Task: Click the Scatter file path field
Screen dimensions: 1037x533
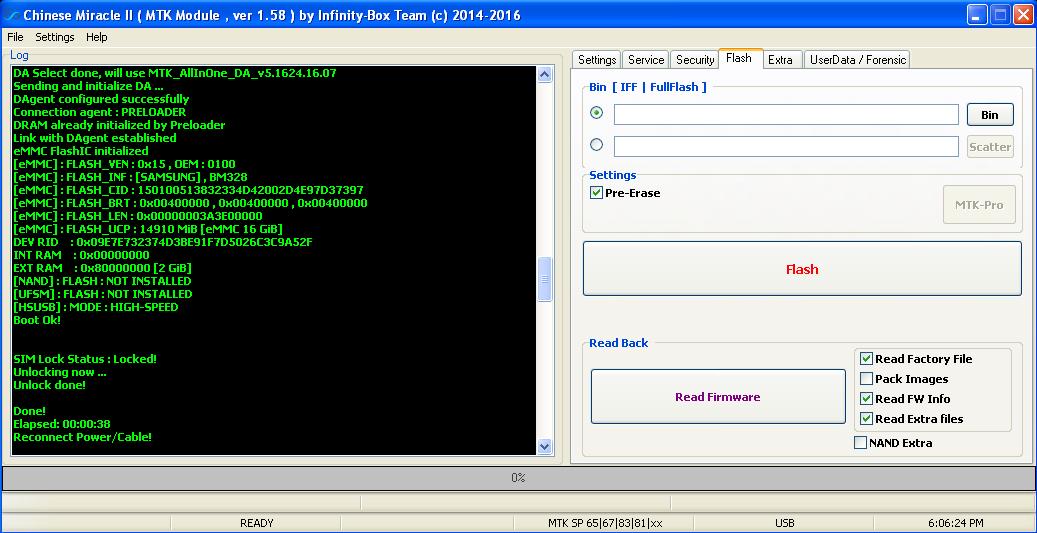Action: (786, 147)
